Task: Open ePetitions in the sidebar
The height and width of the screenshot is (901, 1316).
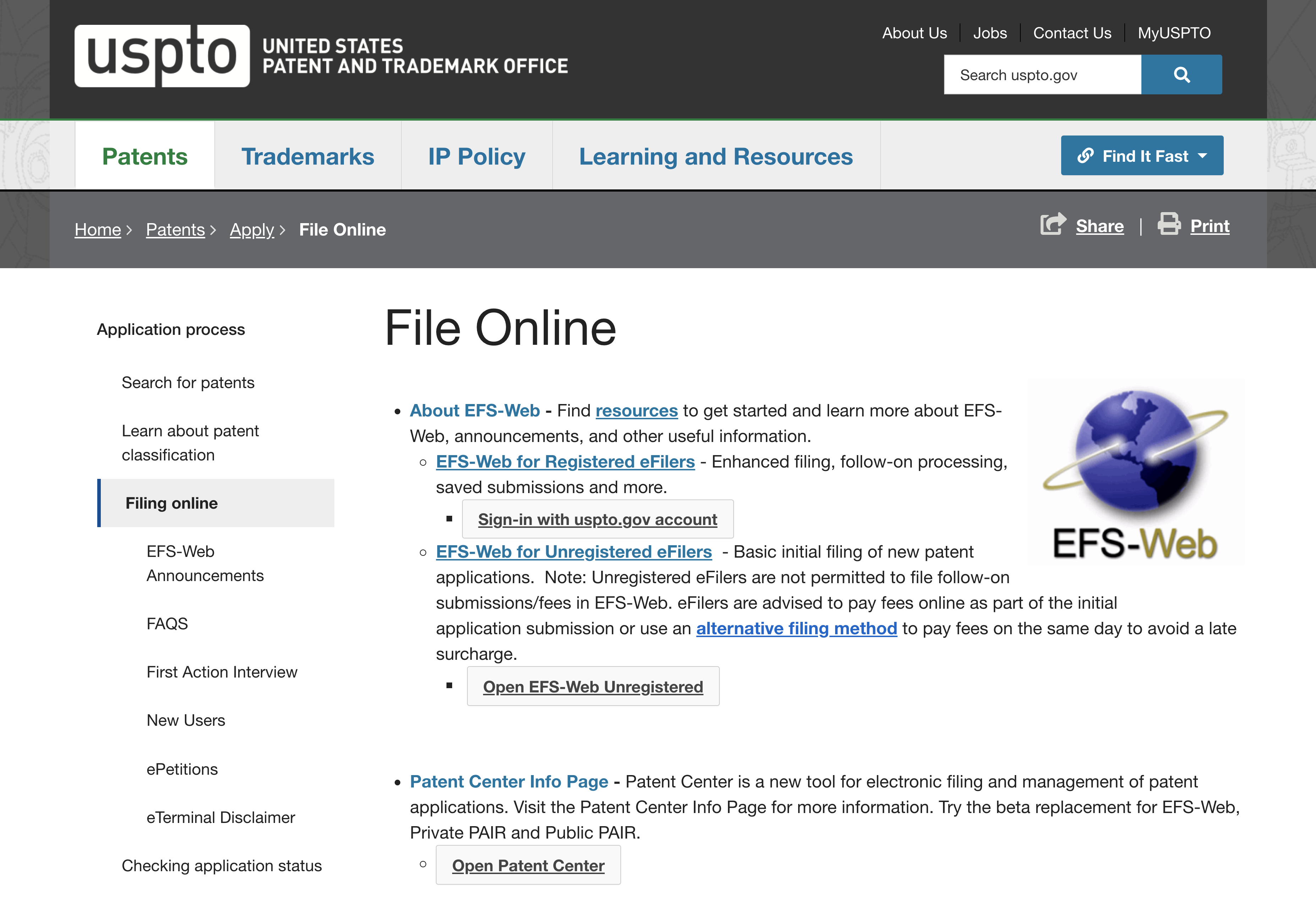Action: tap(182, 769)
